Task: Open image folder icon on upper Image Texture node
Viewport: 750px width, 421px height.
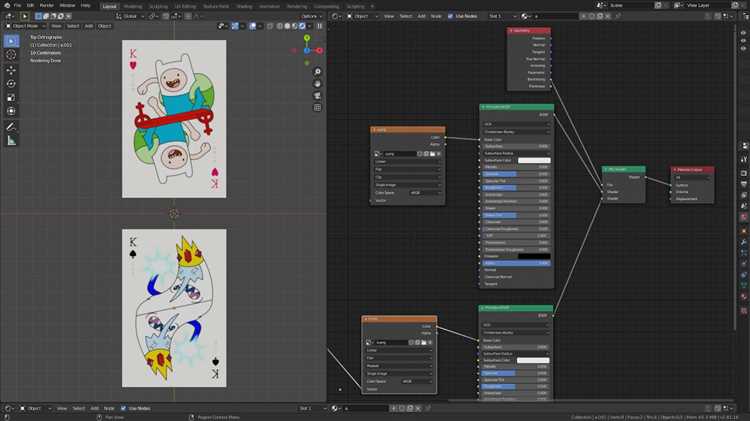Action: (x=432, y=154)
